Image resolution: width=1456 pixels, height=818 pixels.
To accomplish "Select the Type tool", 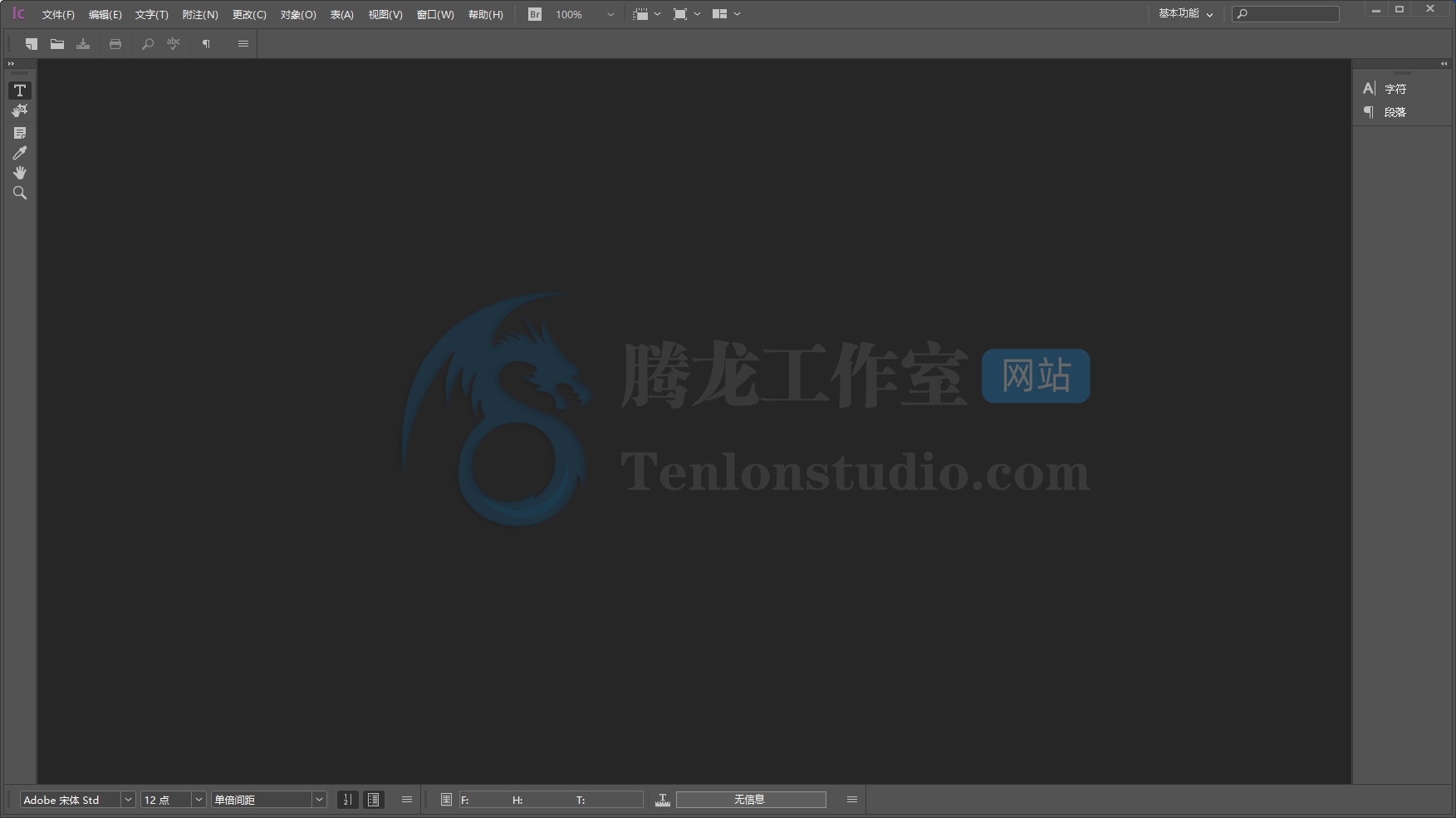I will [x=20, y=91].
